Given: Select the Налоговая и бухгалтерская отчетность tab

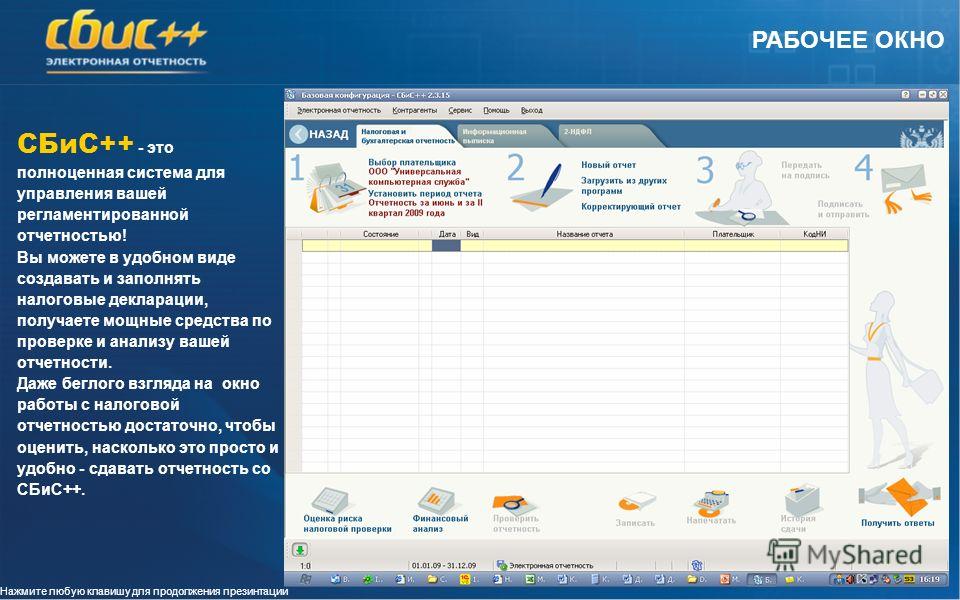Looking at the screenshot, I should coord(407,136).
